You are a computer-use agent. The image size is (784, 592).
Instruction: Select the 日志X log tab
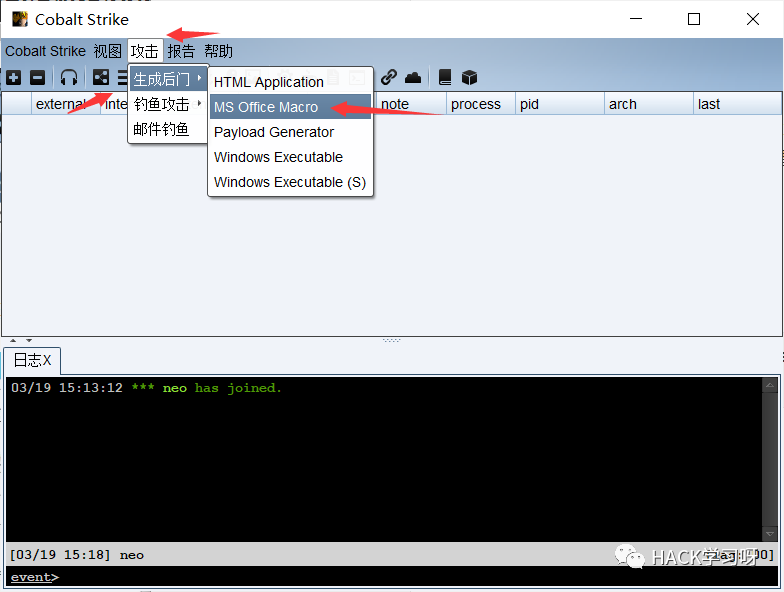pos(32,360)
